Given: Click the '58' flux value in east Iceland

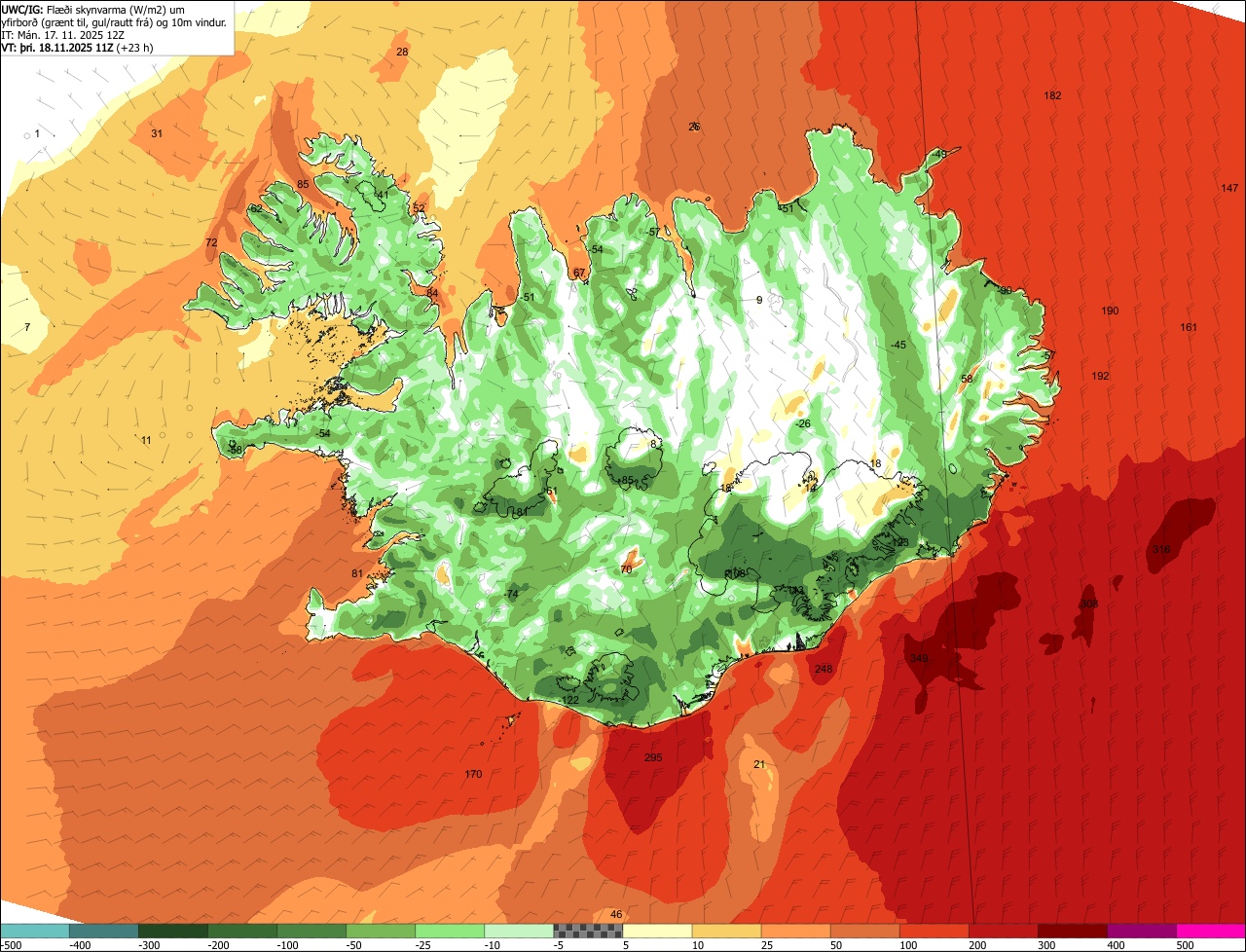Looking at the screenshot, I should click(x=967, y=379).
